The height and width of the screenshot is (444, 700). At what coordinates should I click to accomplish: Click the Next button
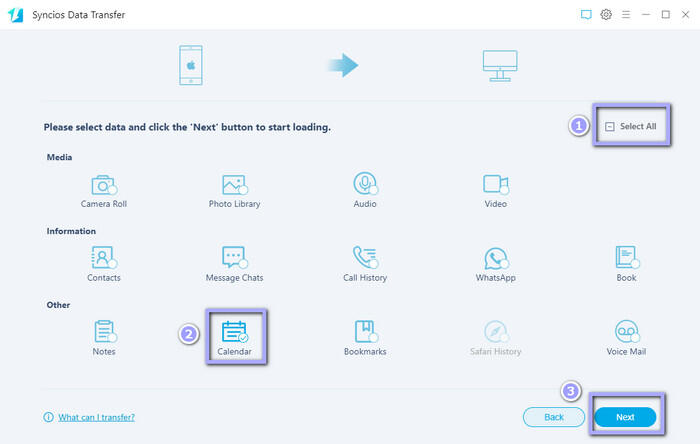point(625,417)
